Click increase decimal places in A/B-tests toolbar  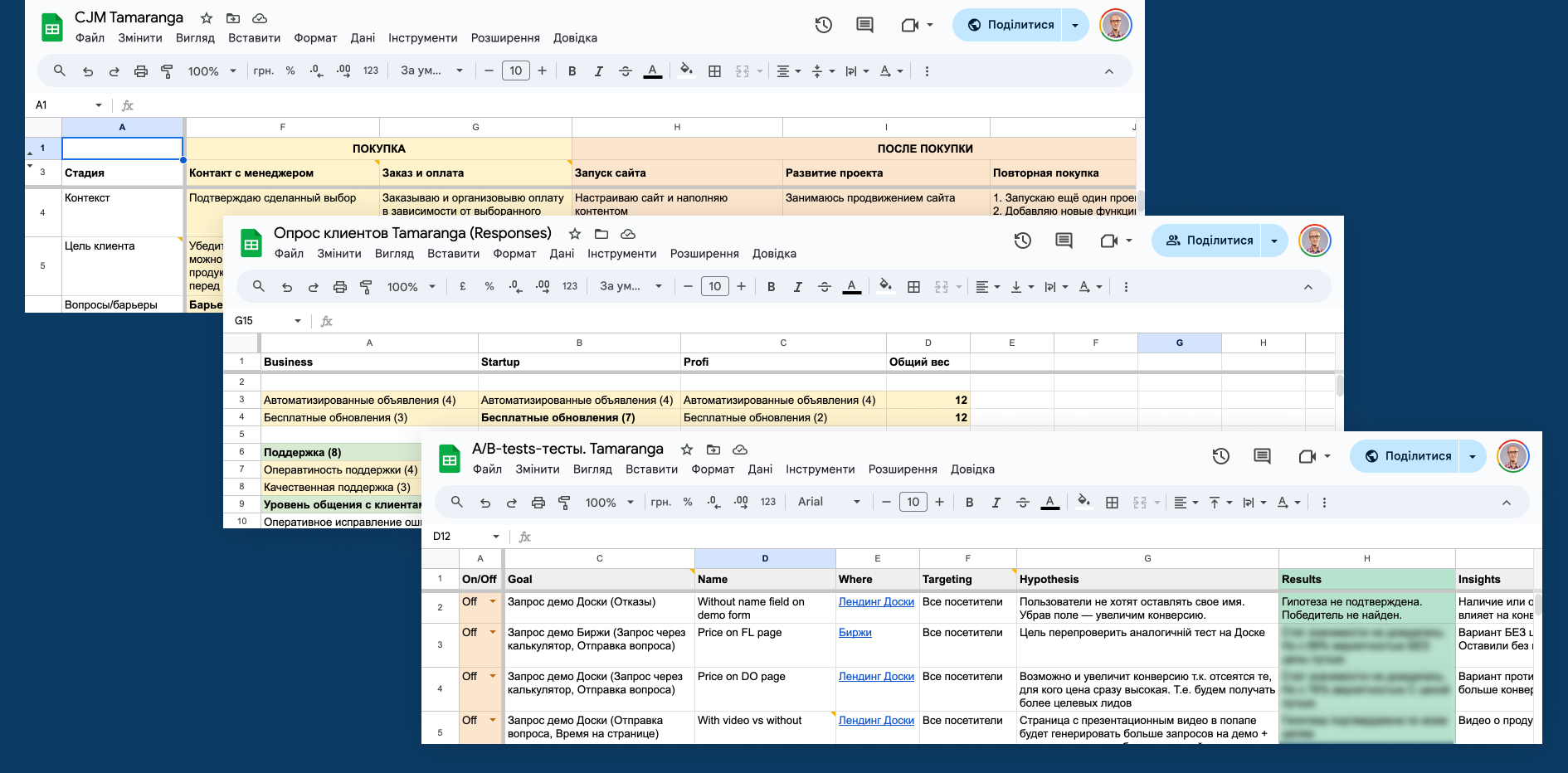741,503
